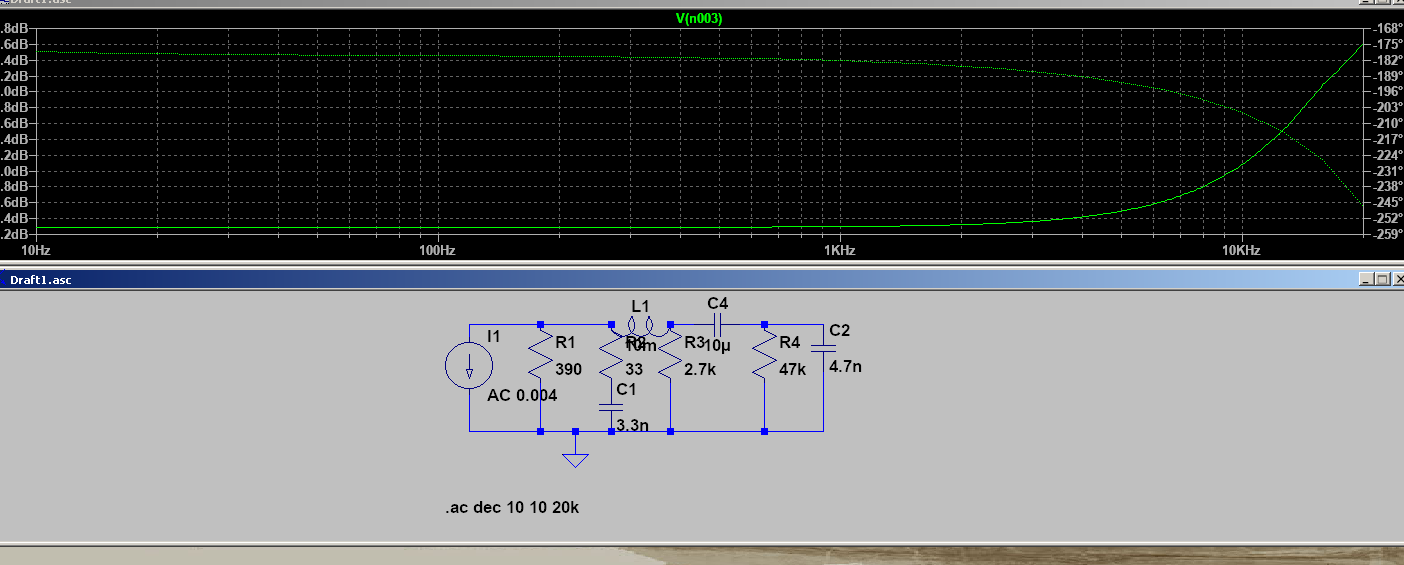Select the 33 ohm resistor symbol
The height and width of the screenshot is (565, 1404).
[x=610, y=355]
